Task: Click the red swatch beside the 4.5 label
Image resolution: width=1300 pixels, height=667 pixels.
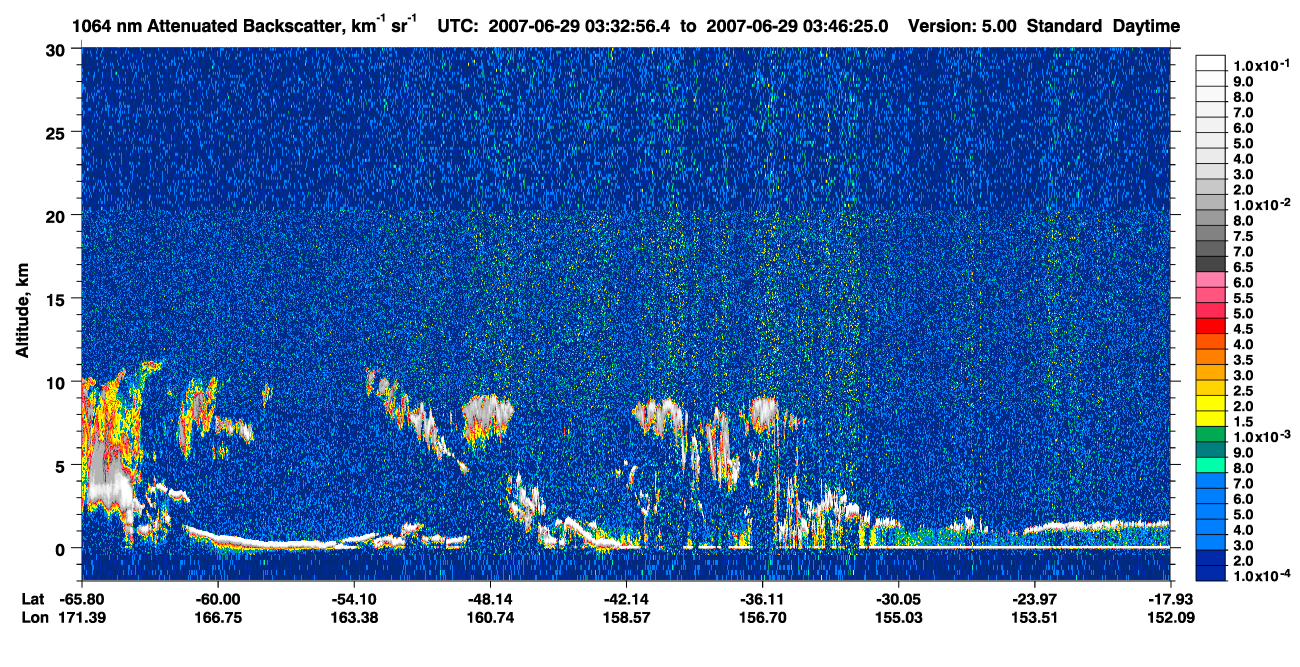Action: [x=1210, y=327]
